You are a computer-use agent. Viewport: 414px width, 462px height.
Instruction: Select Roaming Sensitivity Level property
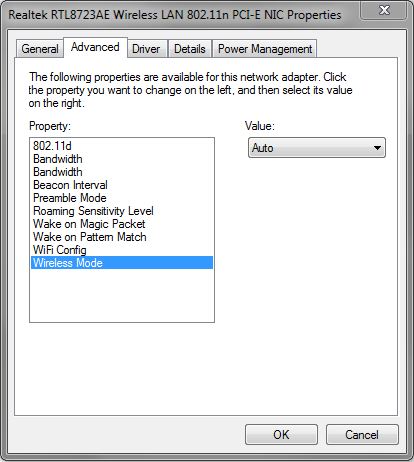[122, 211]
